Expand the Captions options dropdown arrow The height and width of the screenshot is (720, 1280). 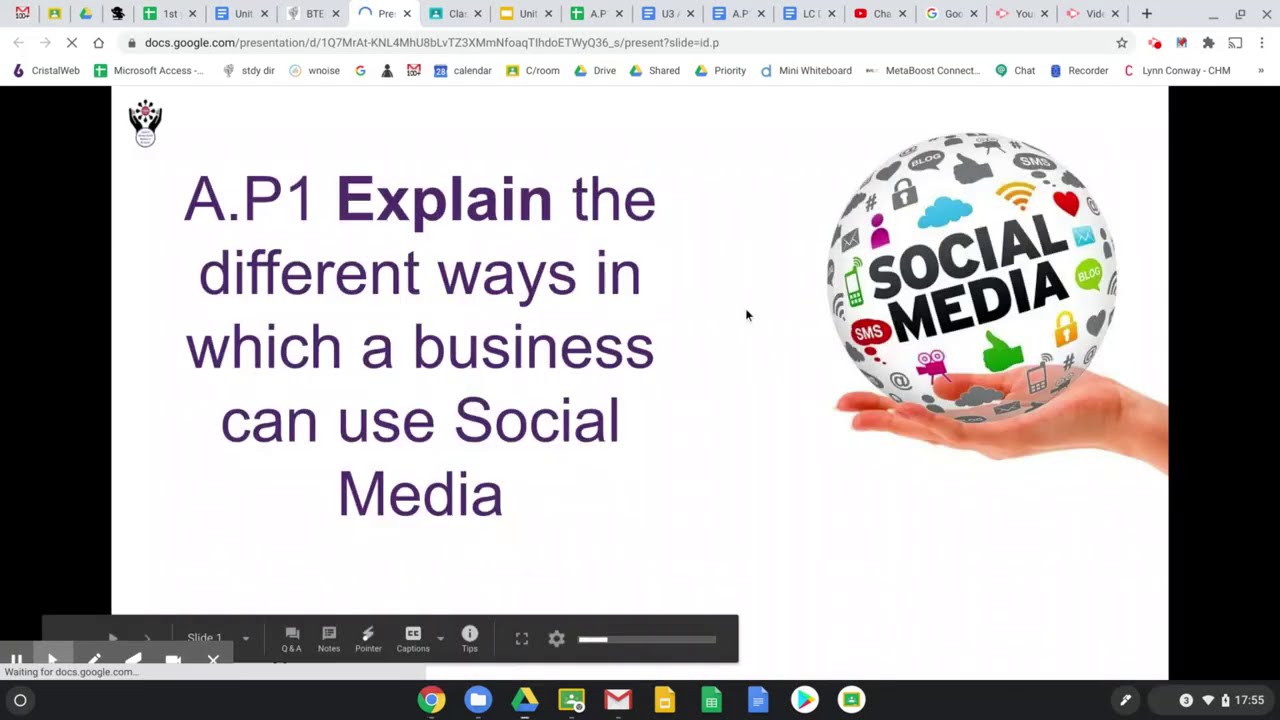(x=440, y=638)
